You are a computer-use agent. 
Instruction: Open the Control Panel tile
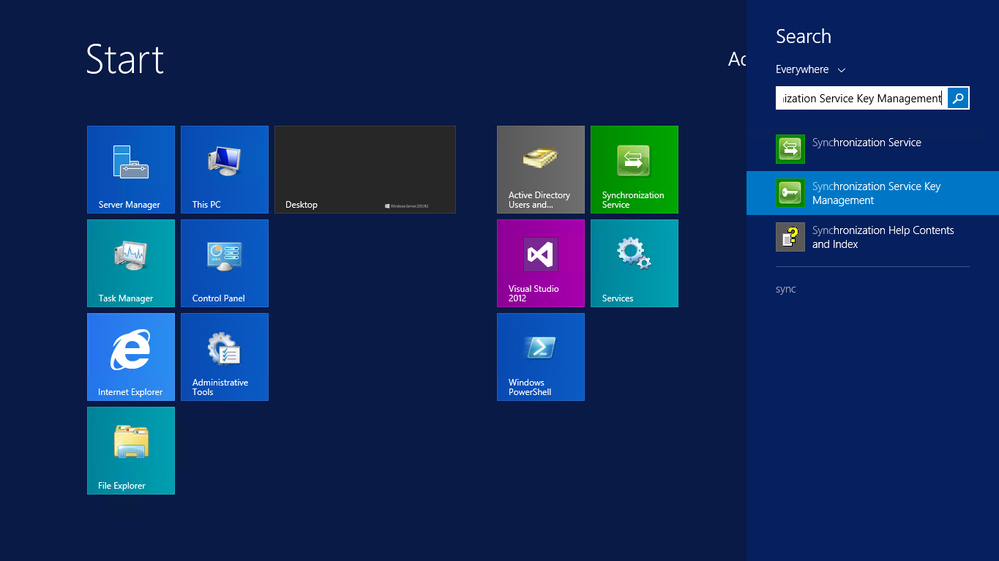(224, 263)
